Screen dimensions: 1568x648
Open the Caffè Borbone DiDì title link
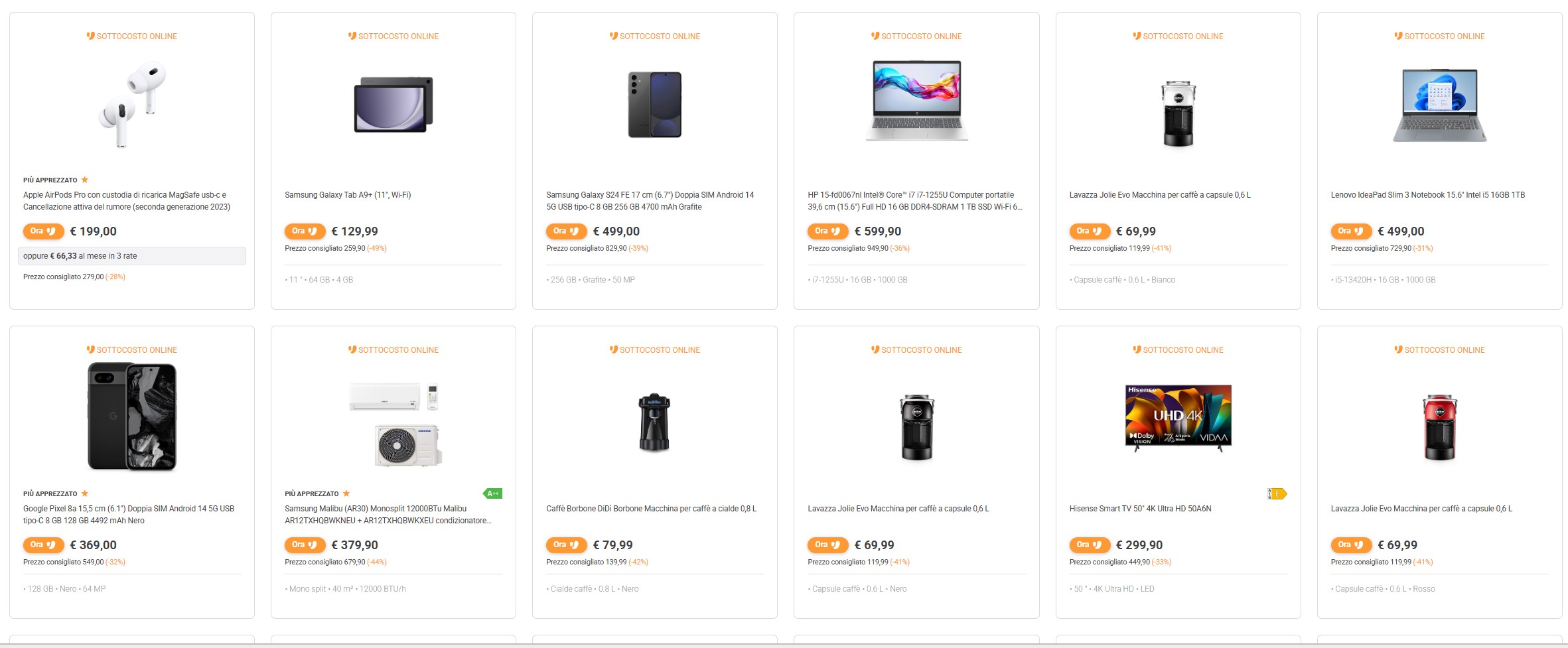click(x=651, y=509)
